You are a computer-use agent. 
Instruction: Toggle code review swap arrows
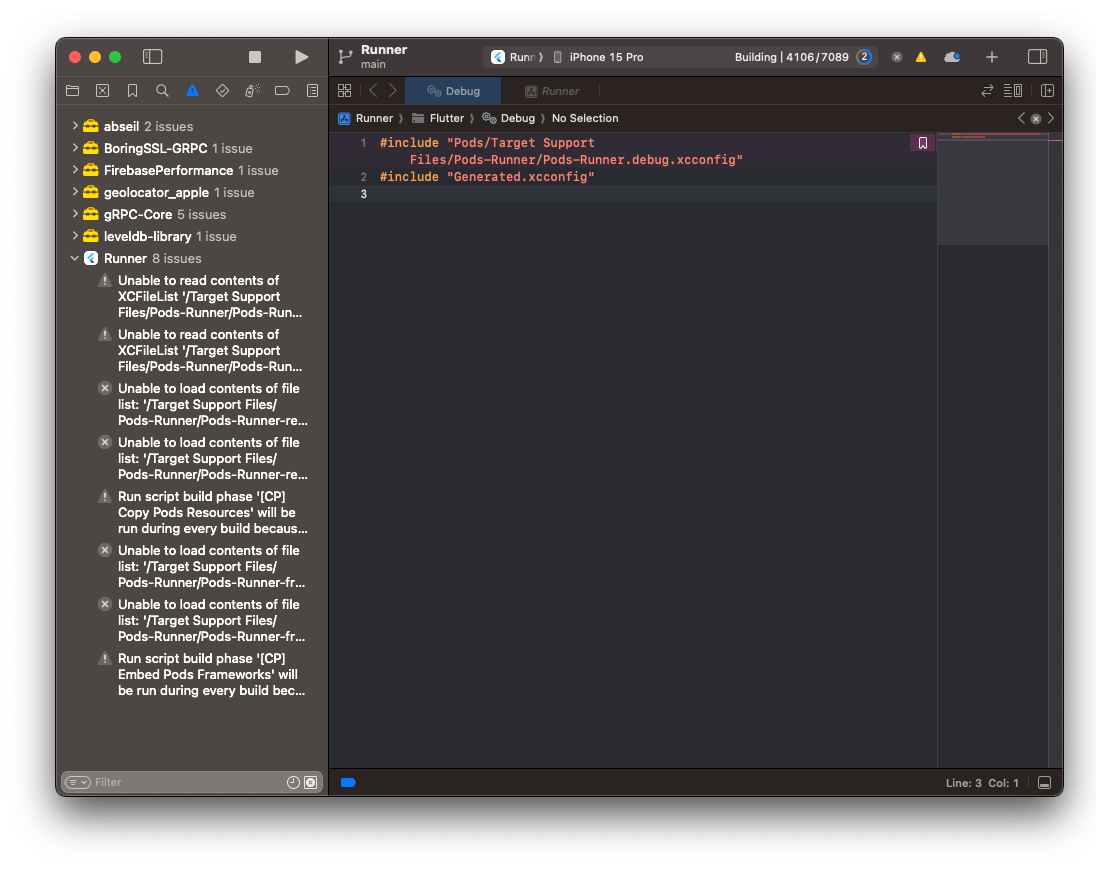click(987, 91)
